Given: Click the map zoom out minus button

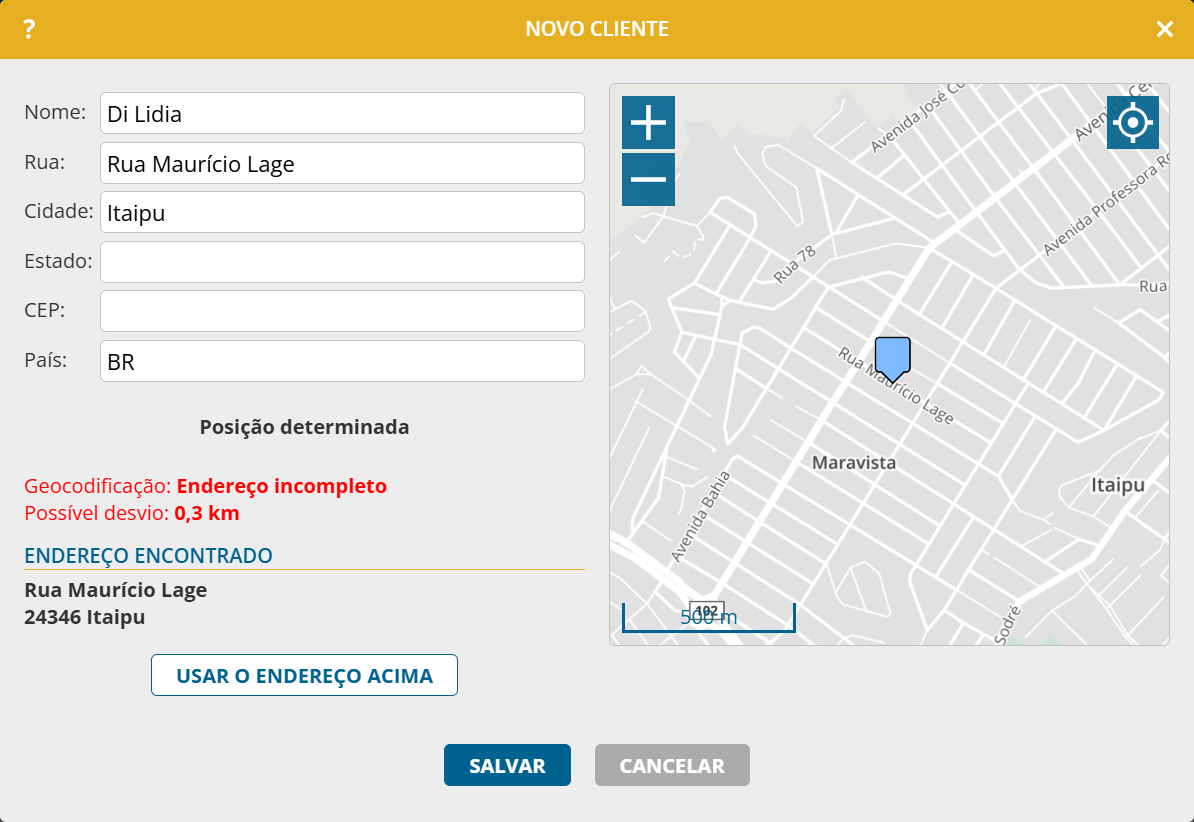Looking at the screenshot, I should tap(648, 180).
